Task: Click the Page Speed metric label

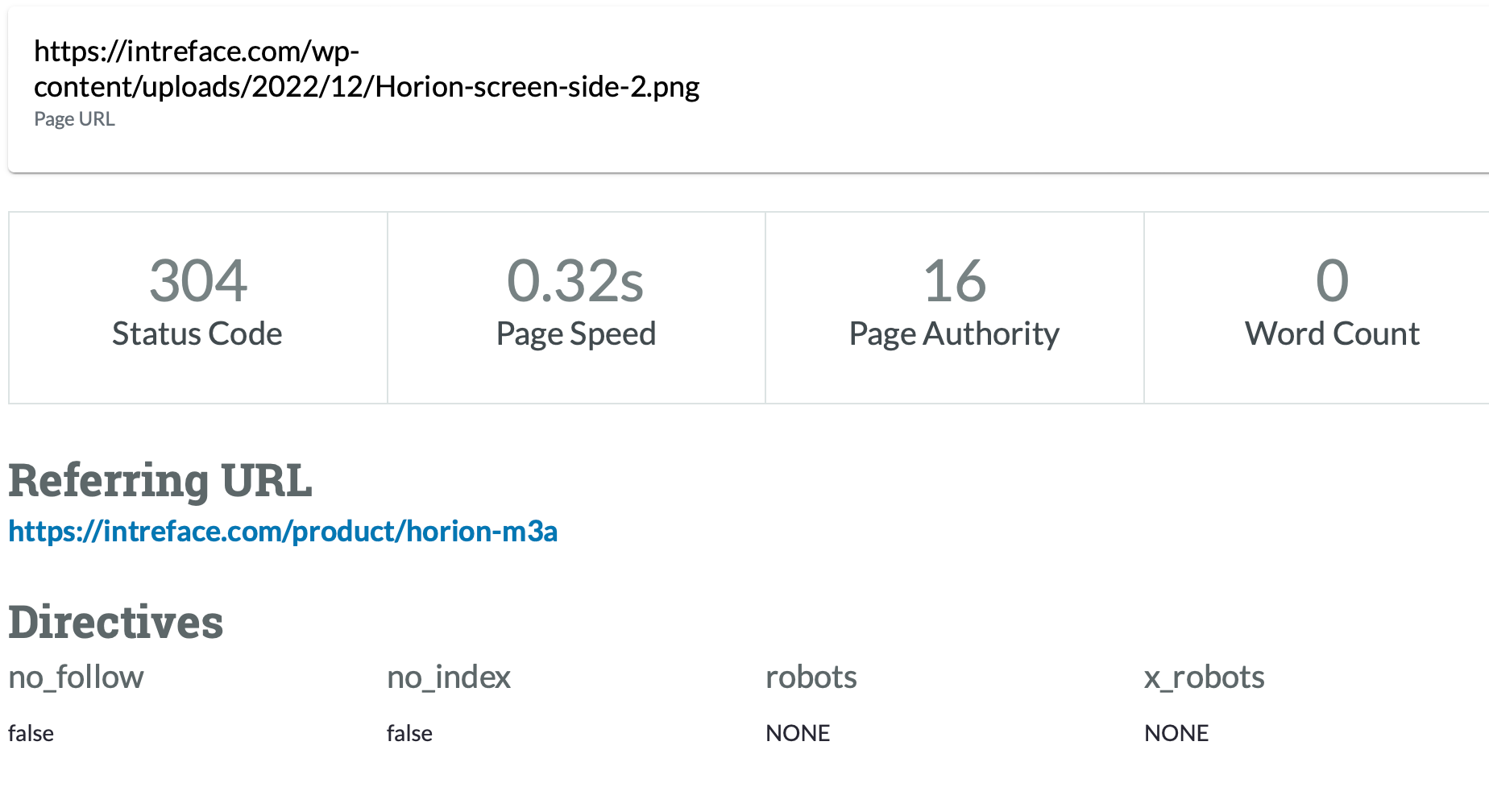Action: (x=575, y=333)
